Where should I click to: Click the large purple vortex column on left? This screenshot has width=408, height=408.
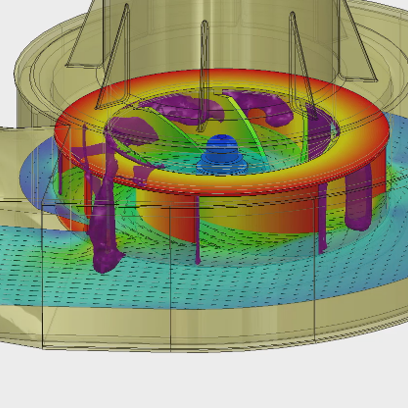pos(103,213)
